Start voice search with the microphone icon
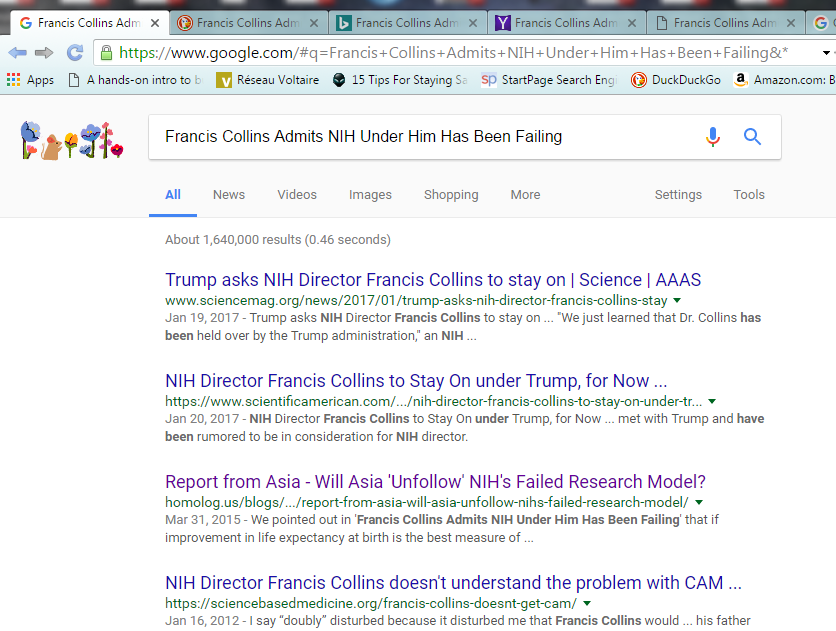Screen dimensions: 836x631 click(x=712, y=137)
